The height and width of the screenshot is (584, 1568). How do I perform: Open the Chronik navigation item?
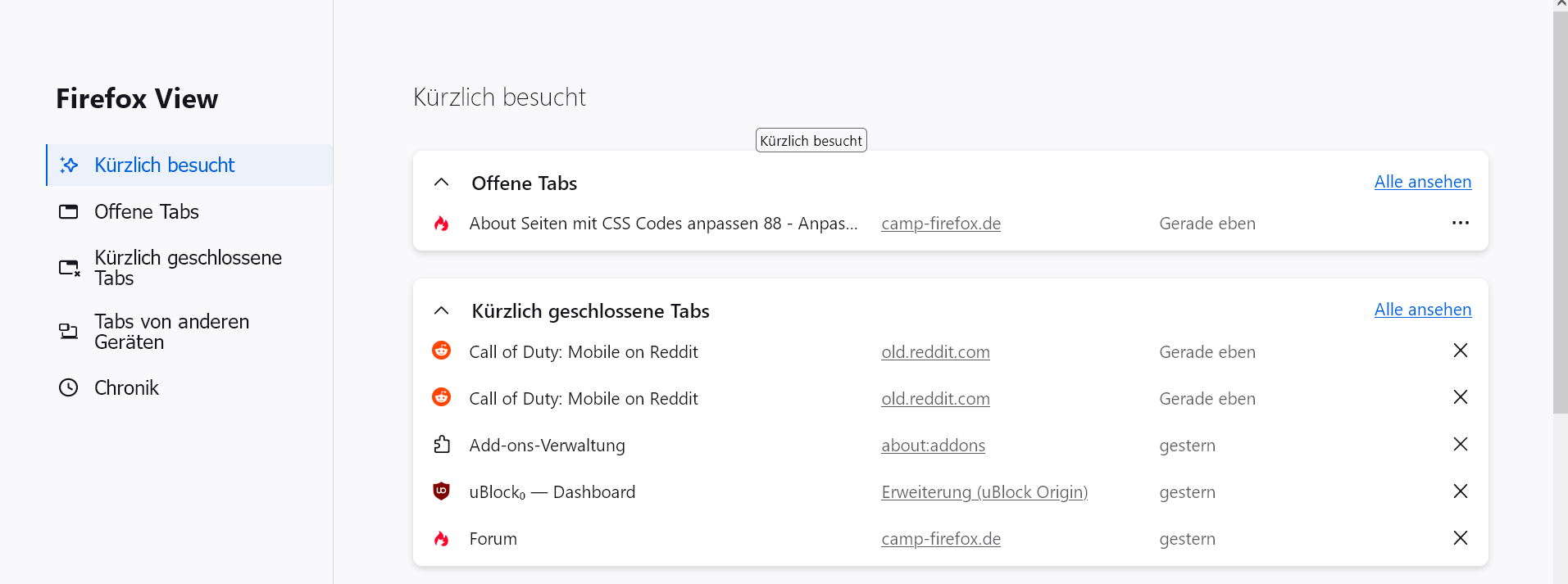coord(126,387)
